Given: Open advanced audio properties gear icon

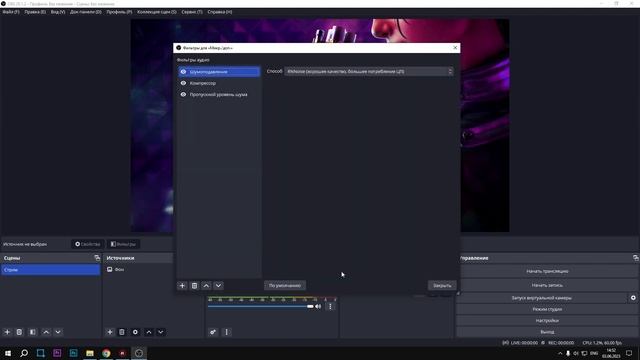Looking at the screenshot, I should (213, 332).
